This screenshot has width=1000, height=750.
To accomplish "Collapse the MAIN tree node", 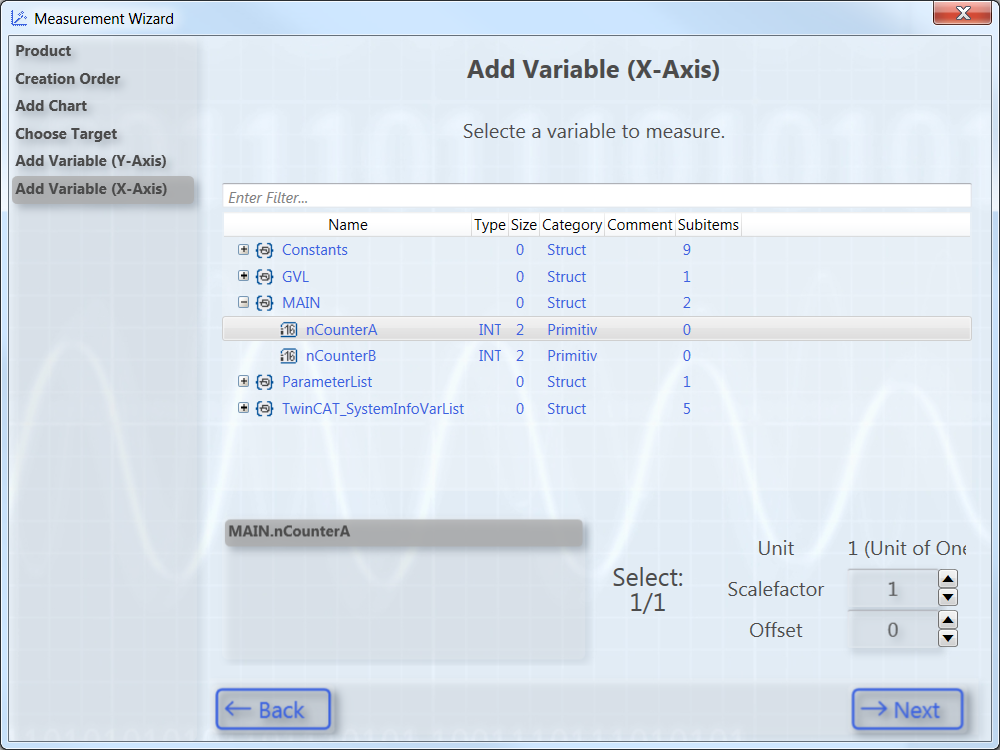I will point(244,302).
